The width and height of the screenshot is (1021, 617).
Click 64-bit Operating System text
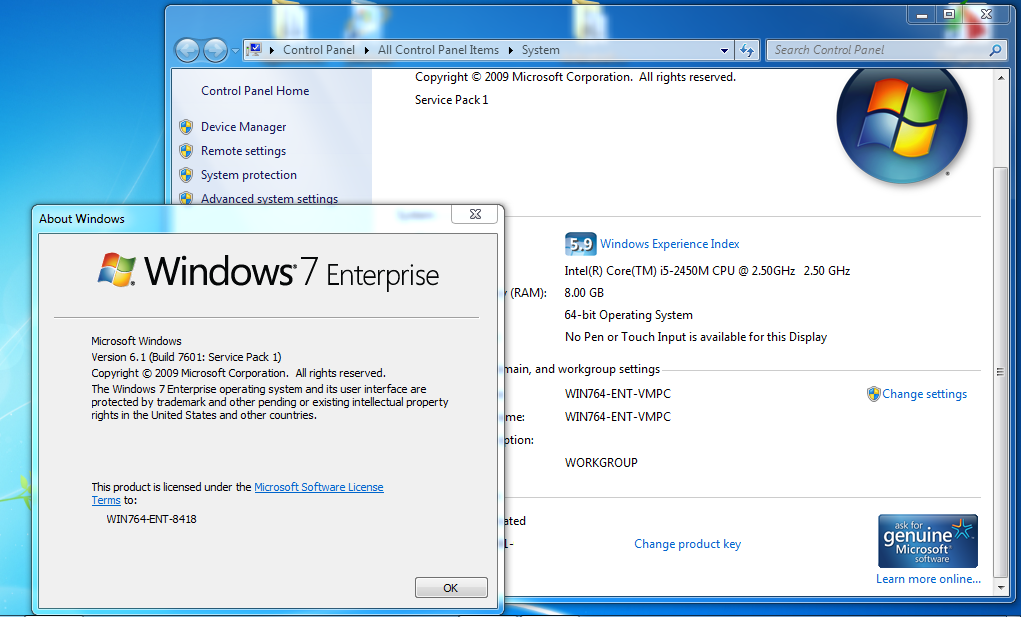[628, 315]
